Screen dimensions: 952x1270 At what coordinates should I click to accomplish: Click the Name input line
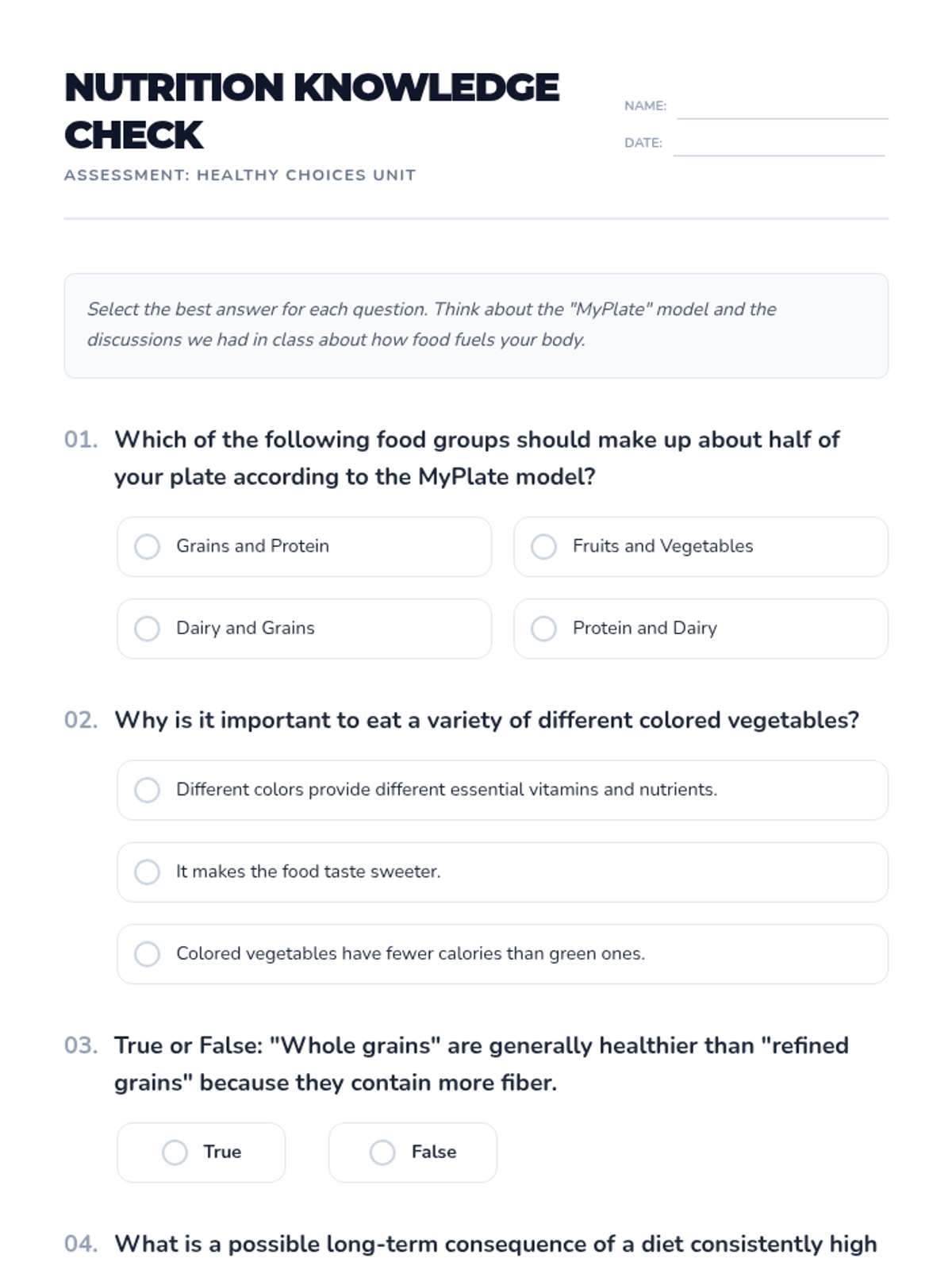(782, 107)
